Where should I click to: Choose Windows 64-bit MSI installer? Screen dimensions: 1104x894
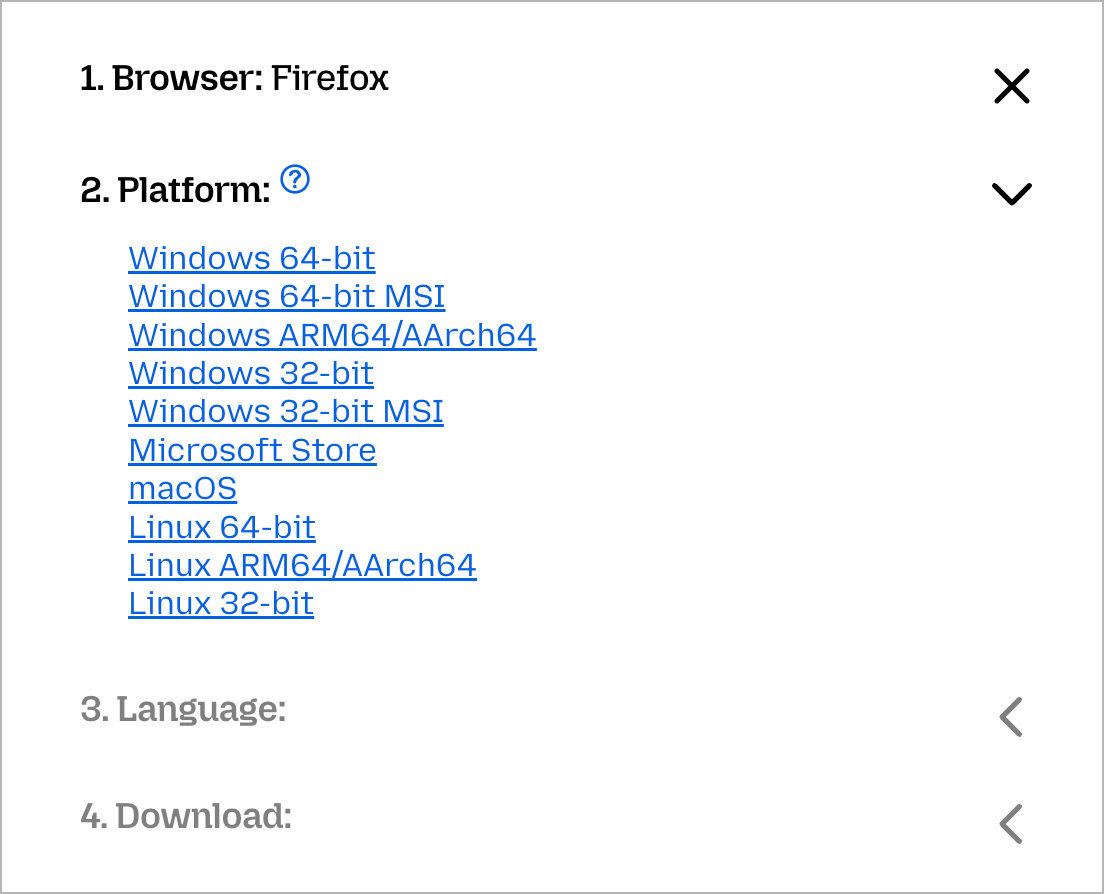click(x=287, y=297)
